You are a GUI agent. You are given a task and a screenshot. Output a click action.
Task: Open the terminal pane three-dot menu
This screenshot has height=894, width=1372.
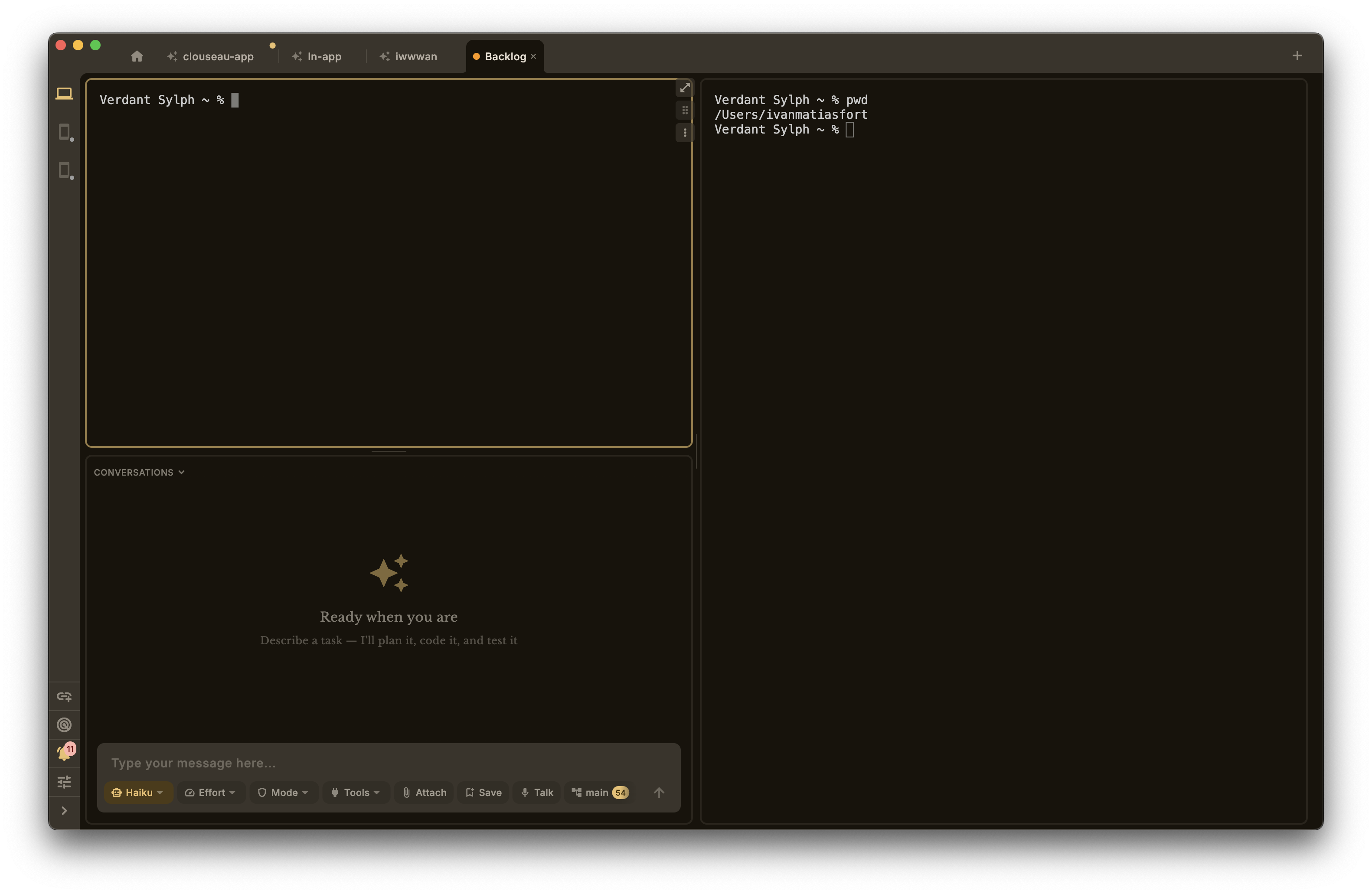coord(685,133)
